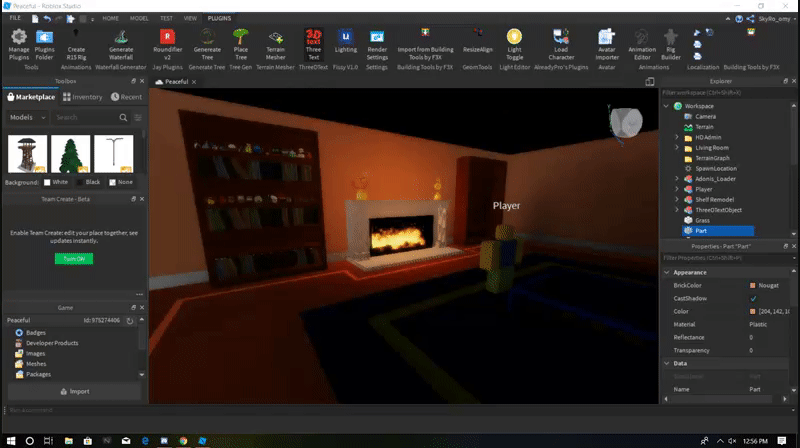
Task: Open the Rig Builder
Action: [671, 45]
